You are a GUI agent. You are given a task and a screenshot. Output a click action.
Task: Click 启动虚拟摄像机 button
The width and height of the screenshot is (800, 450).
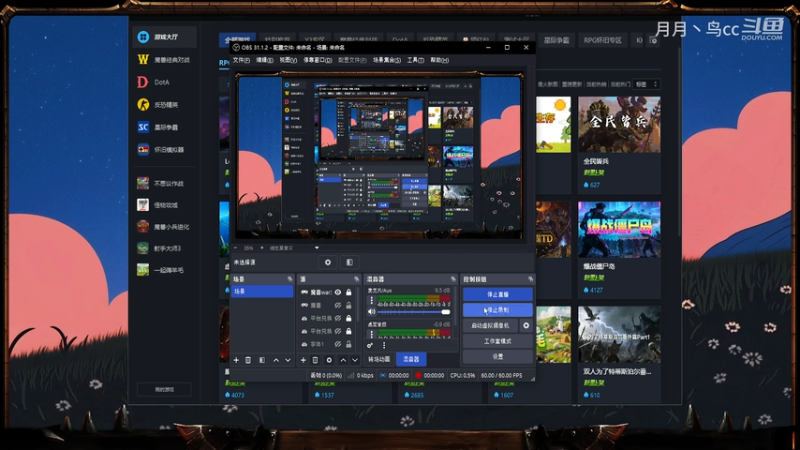click(490, 326)
